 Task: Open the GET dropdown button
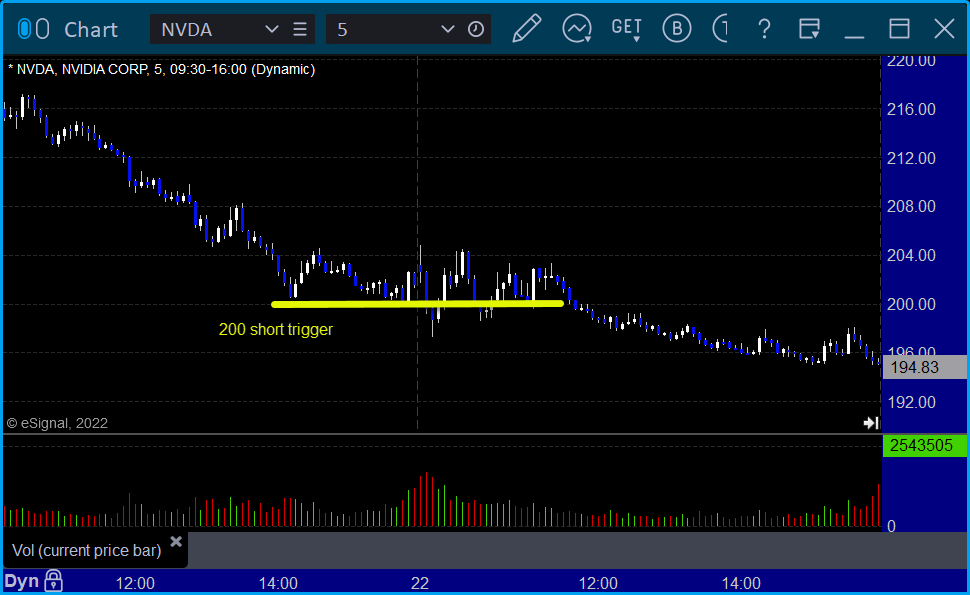[x=626, y=29]
